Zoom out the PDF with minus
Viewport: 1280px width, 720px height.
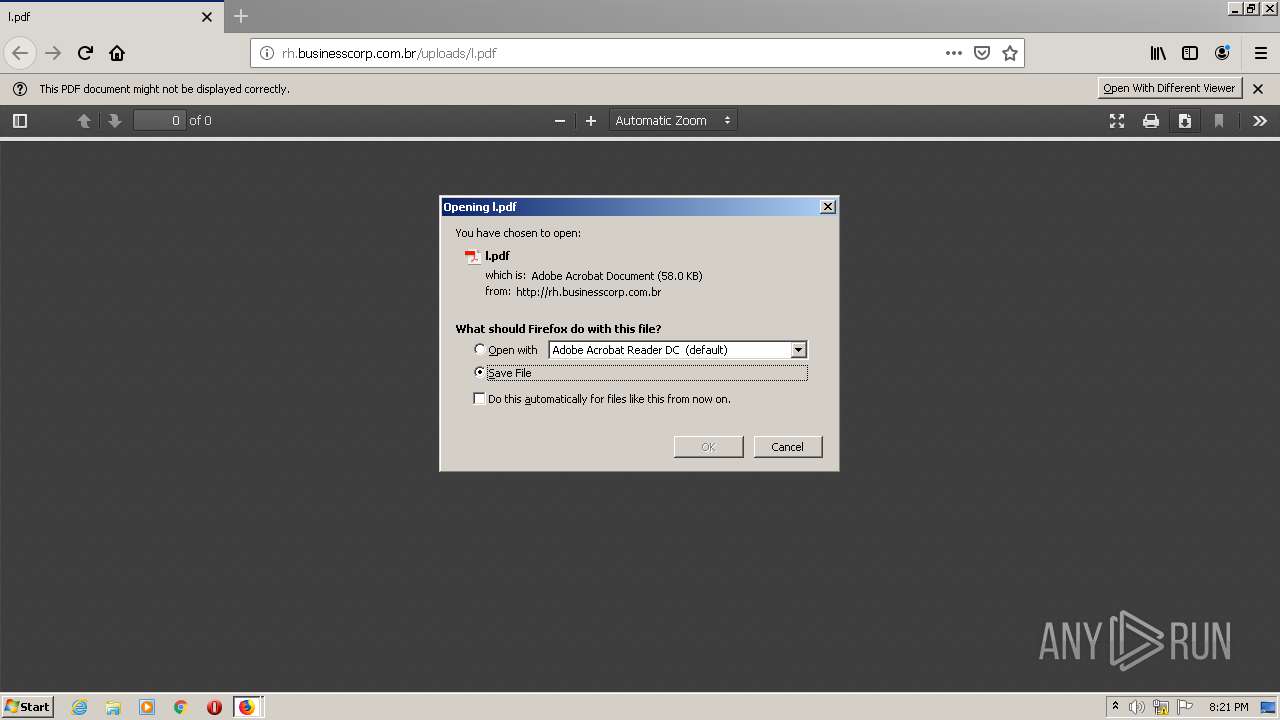pos(560,121)
